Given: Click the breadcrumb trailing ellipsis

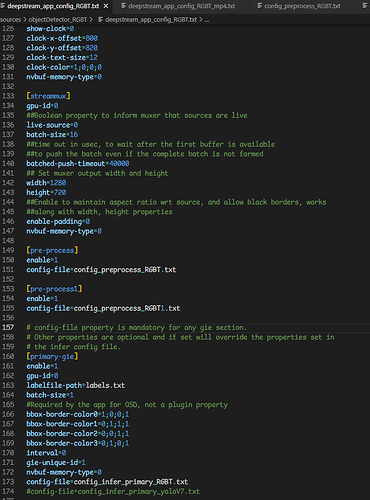Looking at the screenshot, I should click(207, 20).
